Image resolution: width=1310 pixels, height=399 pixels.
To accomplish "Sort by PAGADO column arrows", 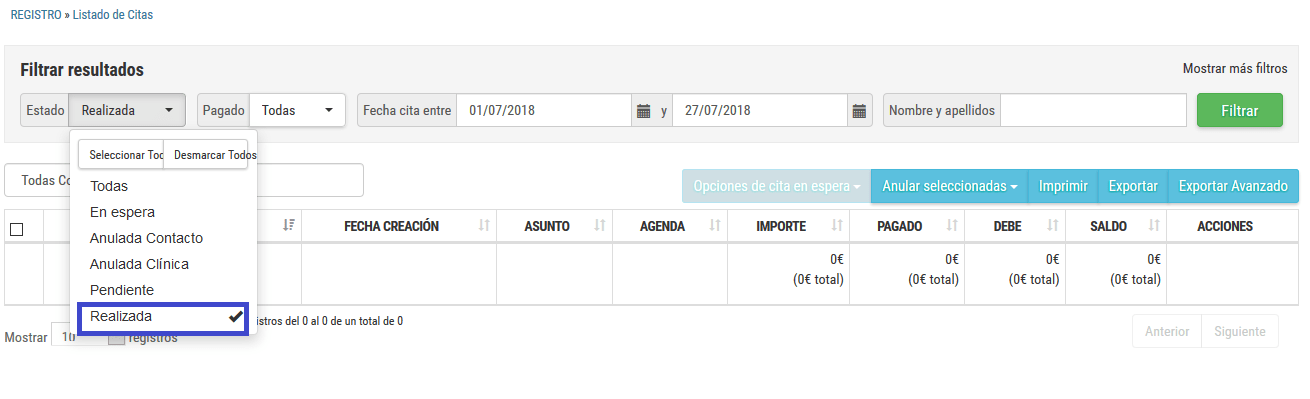I will point(952,227).
